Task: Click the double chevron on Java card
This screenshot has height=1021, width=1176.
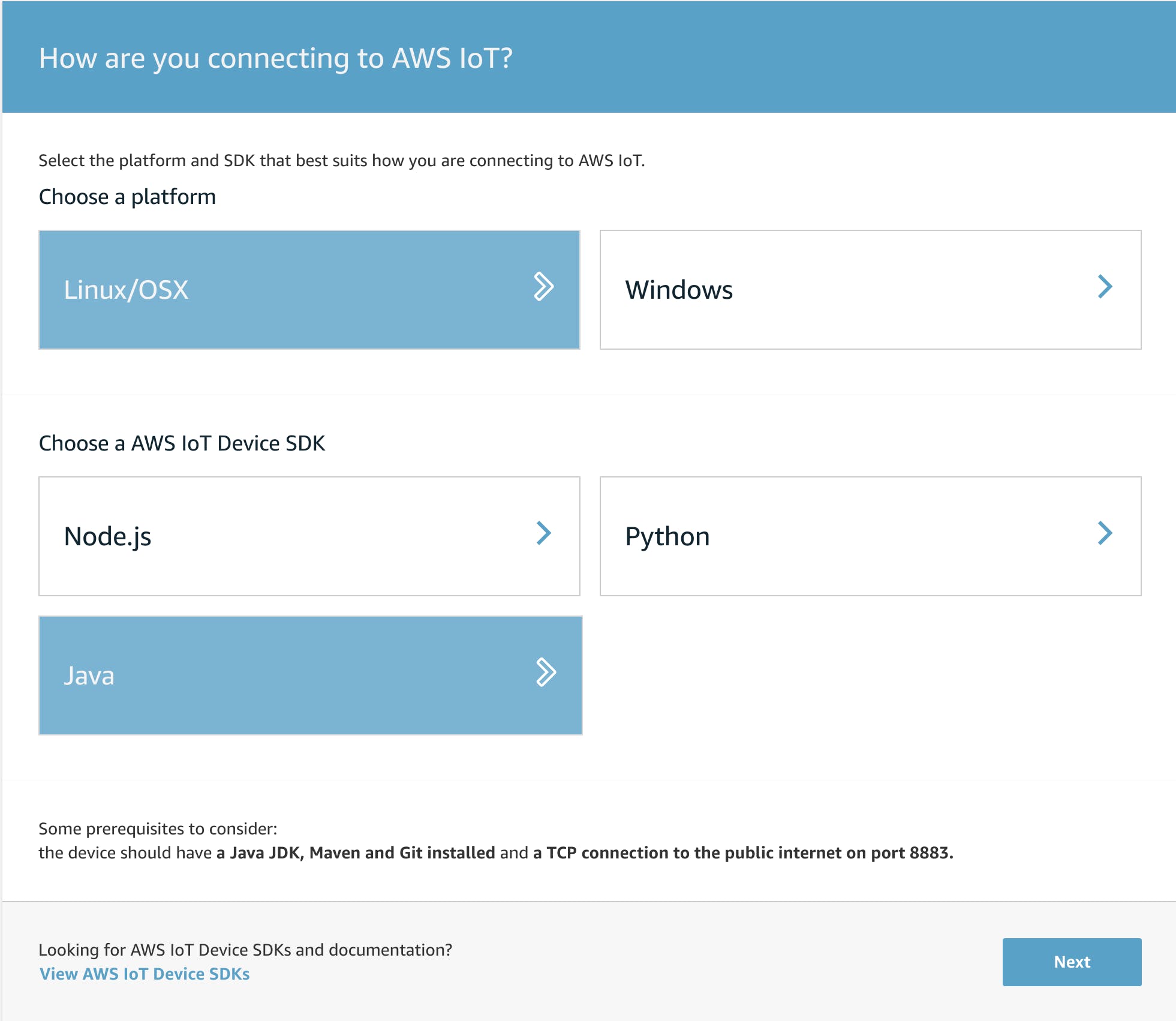Action: [546, 672]
